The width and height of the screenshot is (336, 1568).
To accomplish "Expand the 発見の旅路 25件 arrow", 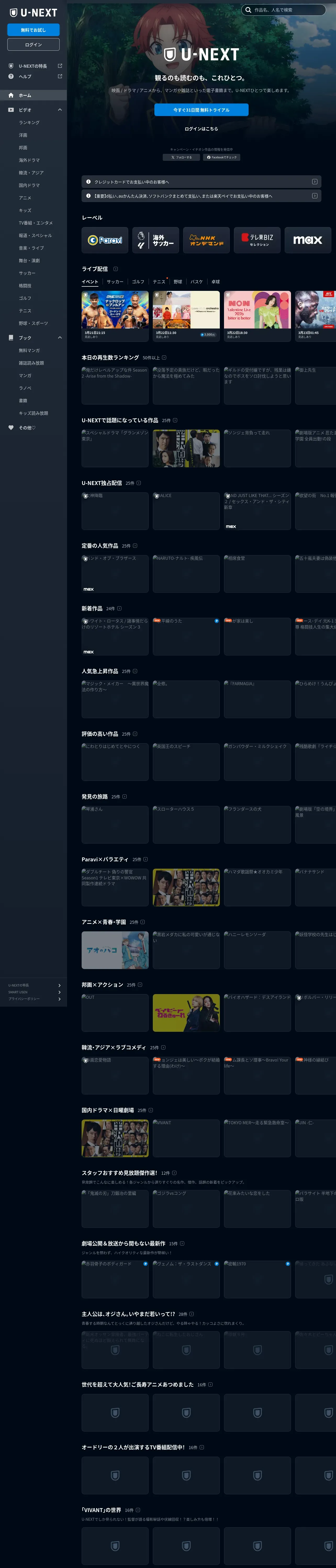I will [124, 796].
